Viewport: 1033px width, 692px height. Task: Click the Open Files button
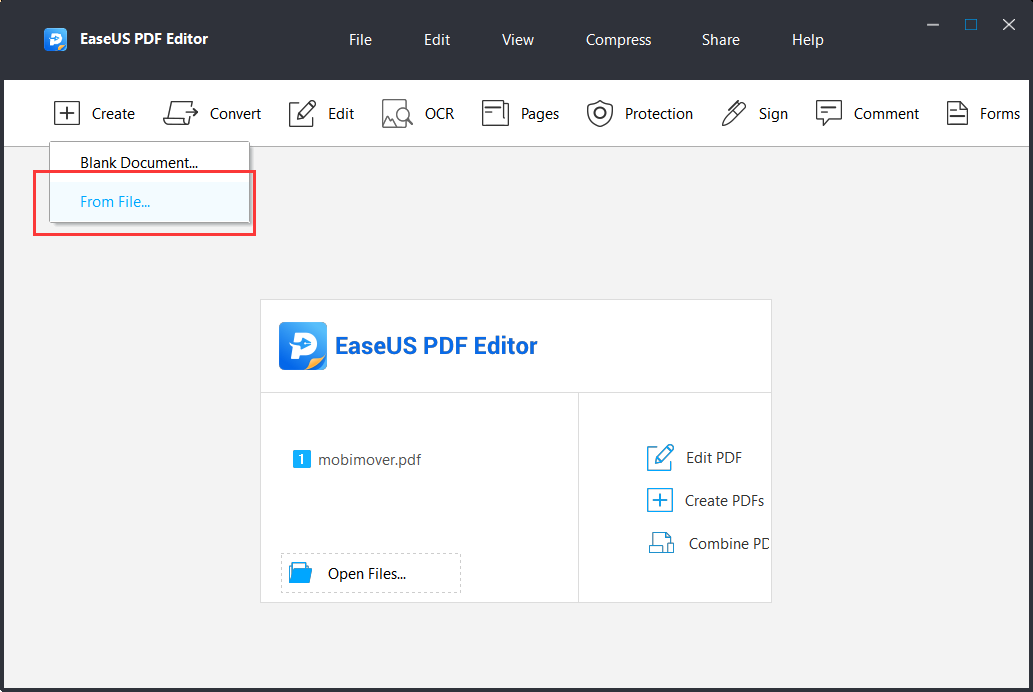click(370, 572)
